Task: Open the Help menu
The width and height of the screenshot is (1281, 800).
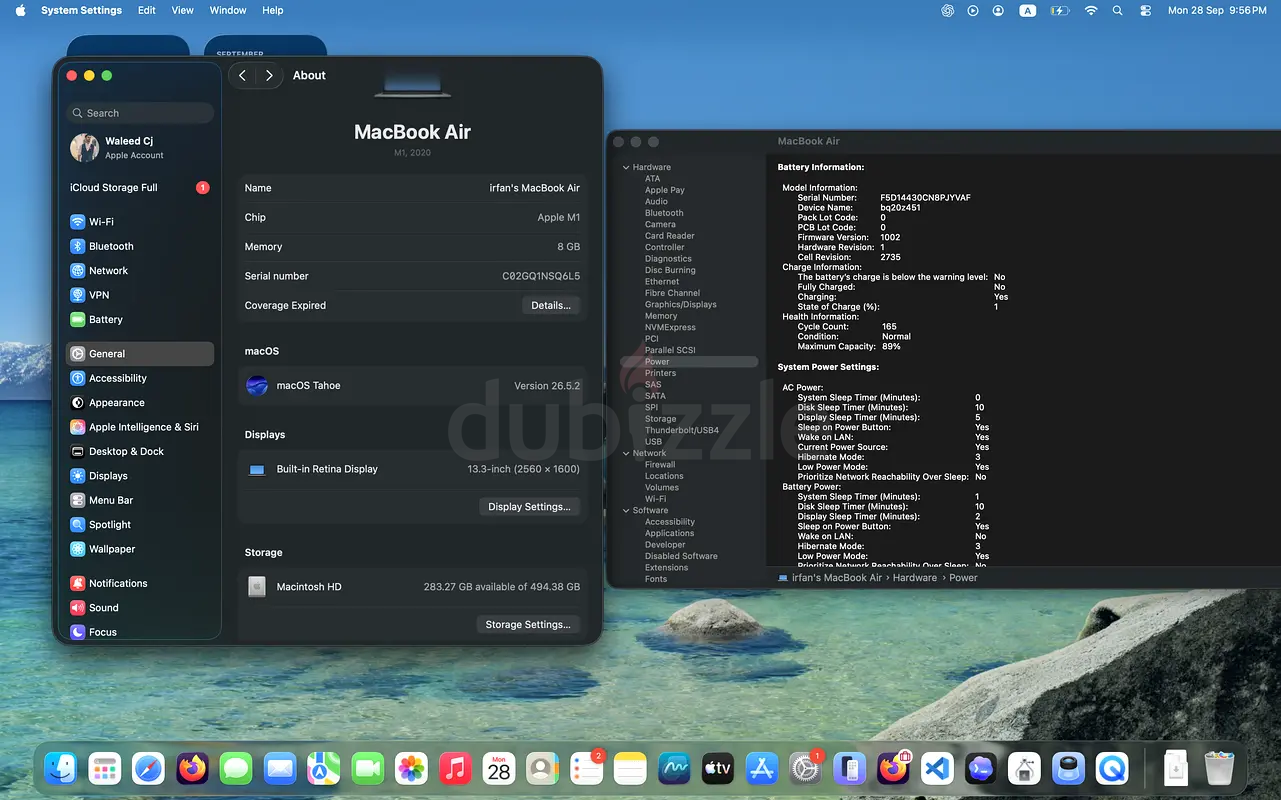Action: tap(273, 10)
